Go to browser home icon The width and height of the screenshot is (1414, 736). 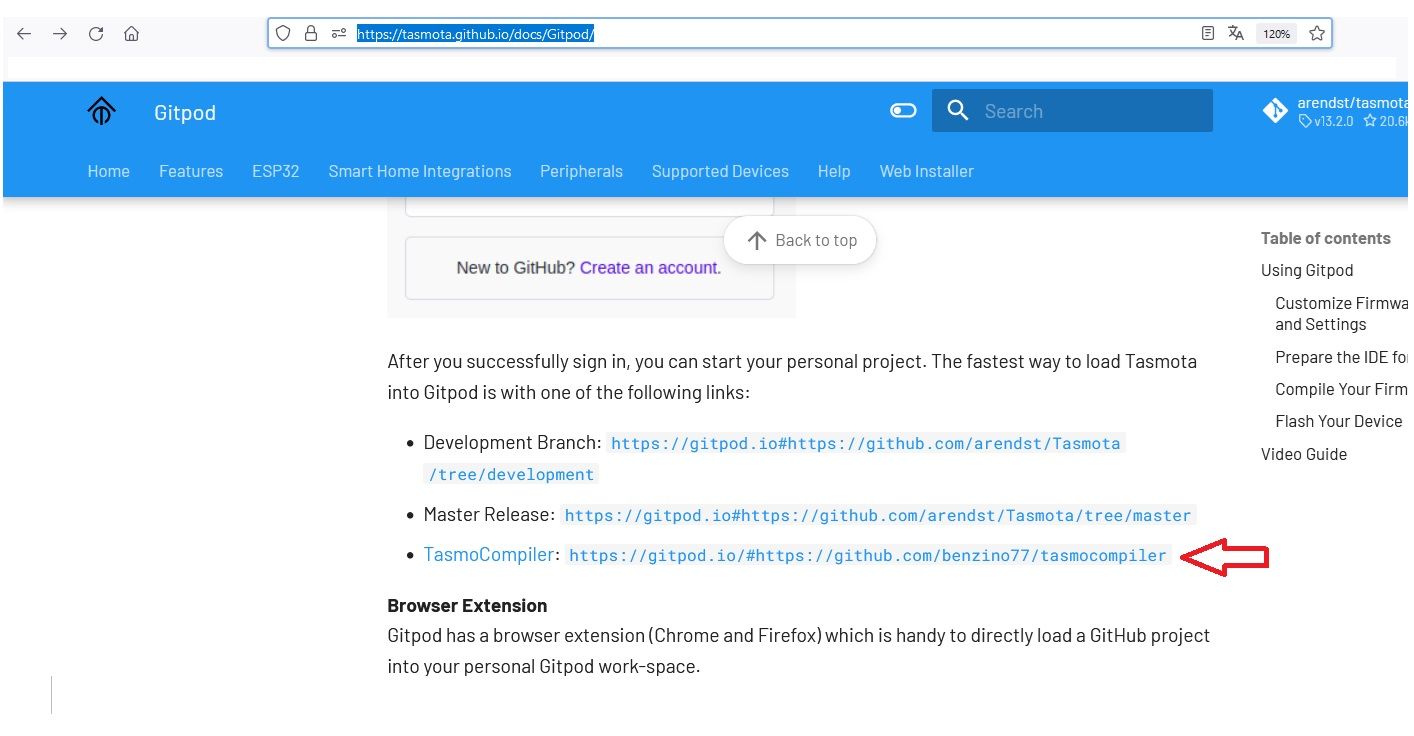(131, 34)
